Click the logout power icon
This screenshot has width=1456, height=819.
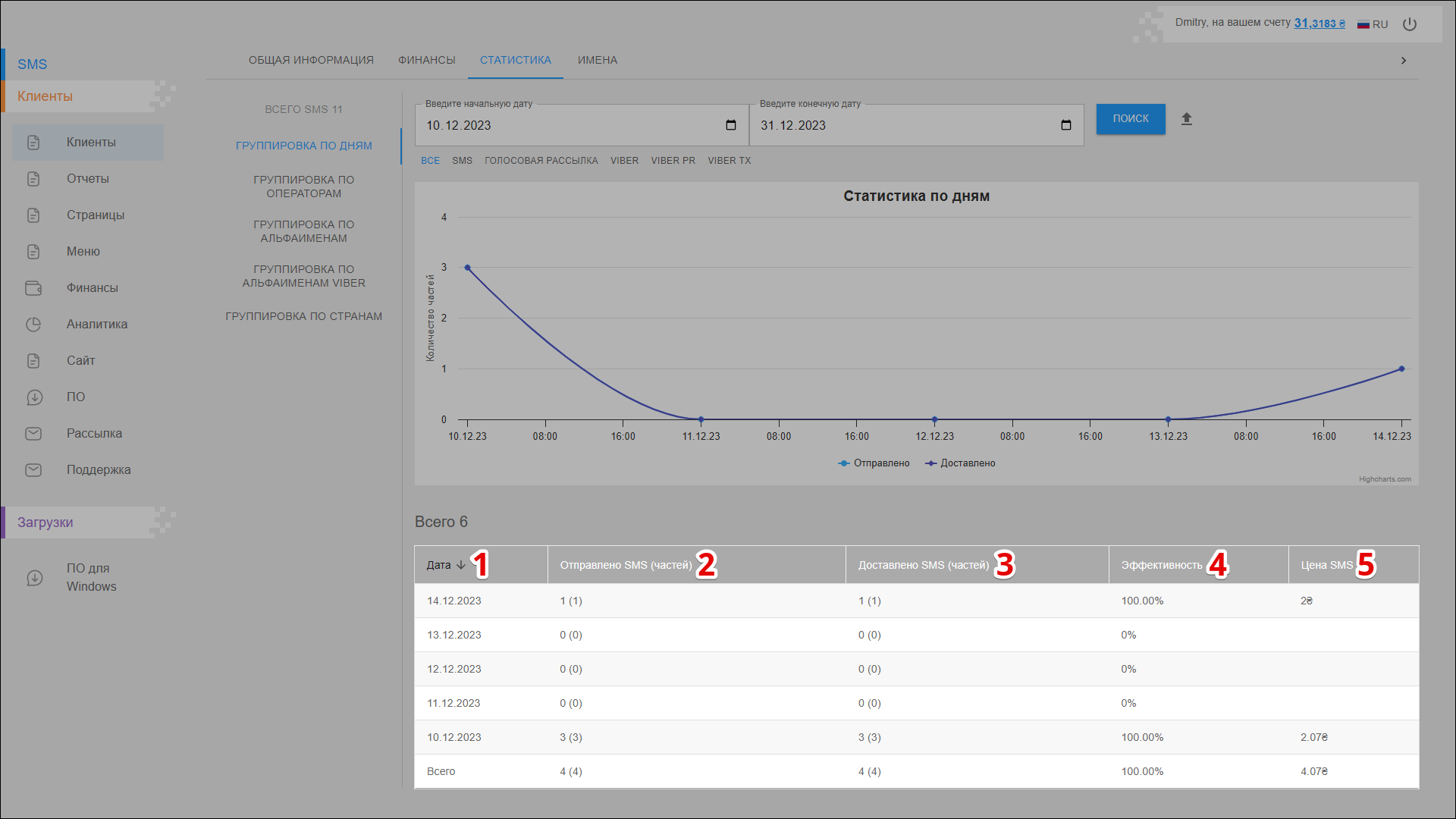click(x=1410, y=24)
